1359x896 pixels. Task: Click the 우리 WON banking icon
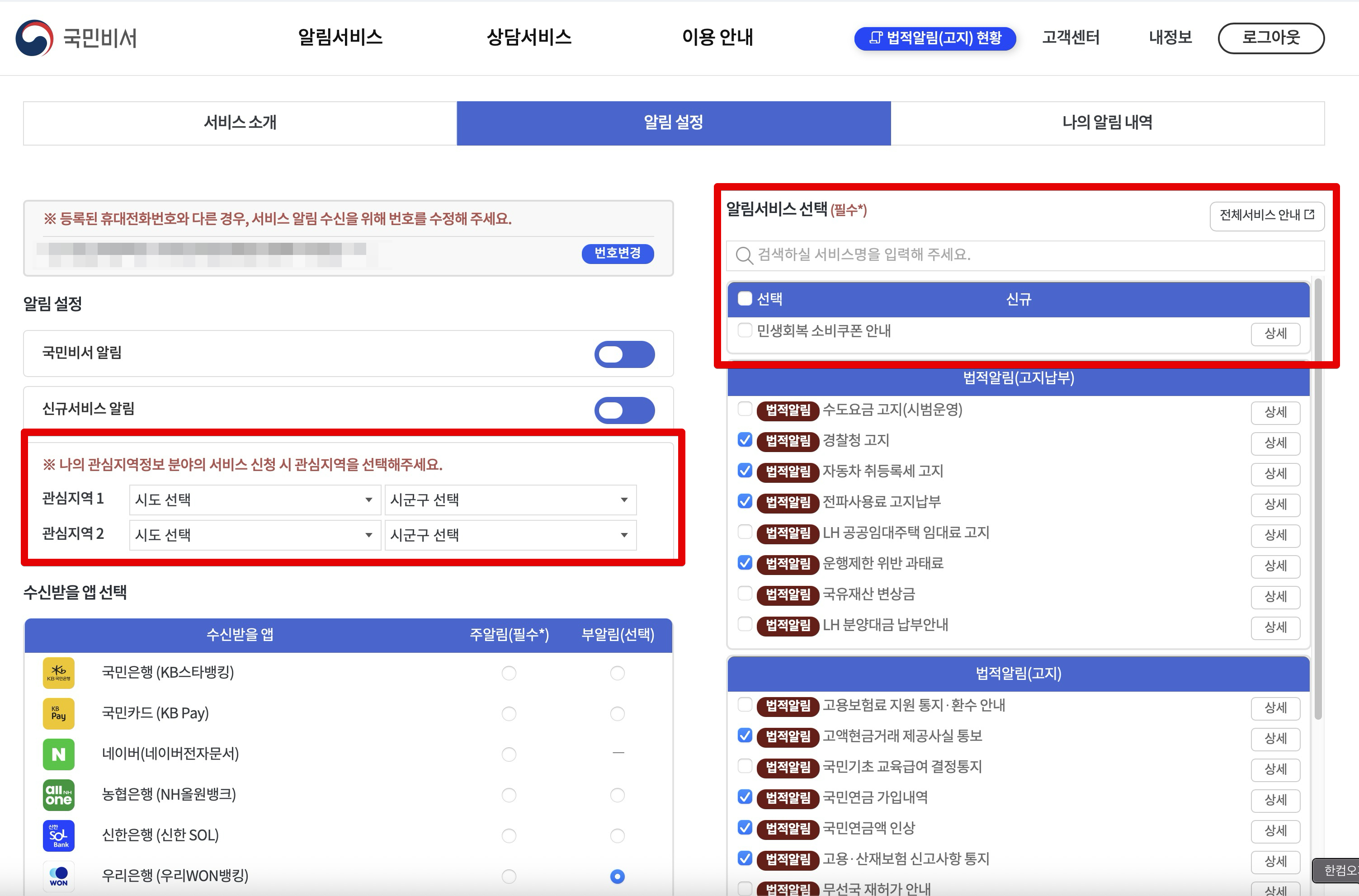point(59,876)
